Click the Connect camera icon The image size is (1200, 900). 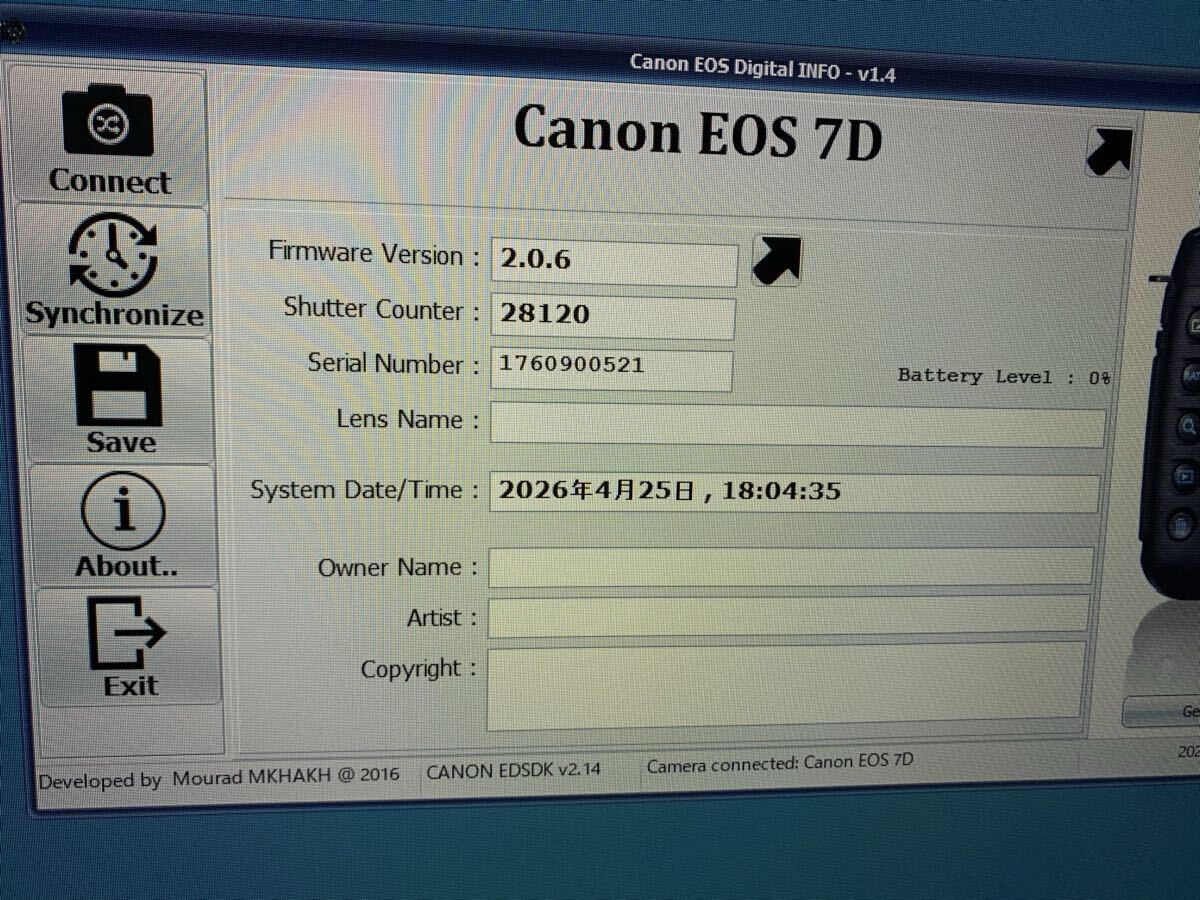click(108, 120)
